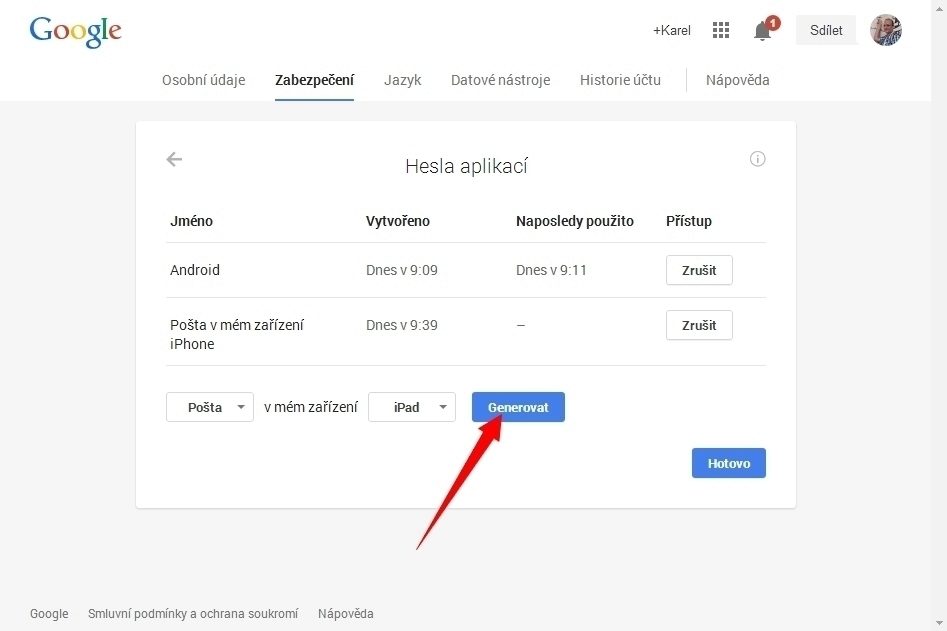The height and width of the screenshot is (631, 947).
Task: Open the account profile picture
Action: pos(885,30)
